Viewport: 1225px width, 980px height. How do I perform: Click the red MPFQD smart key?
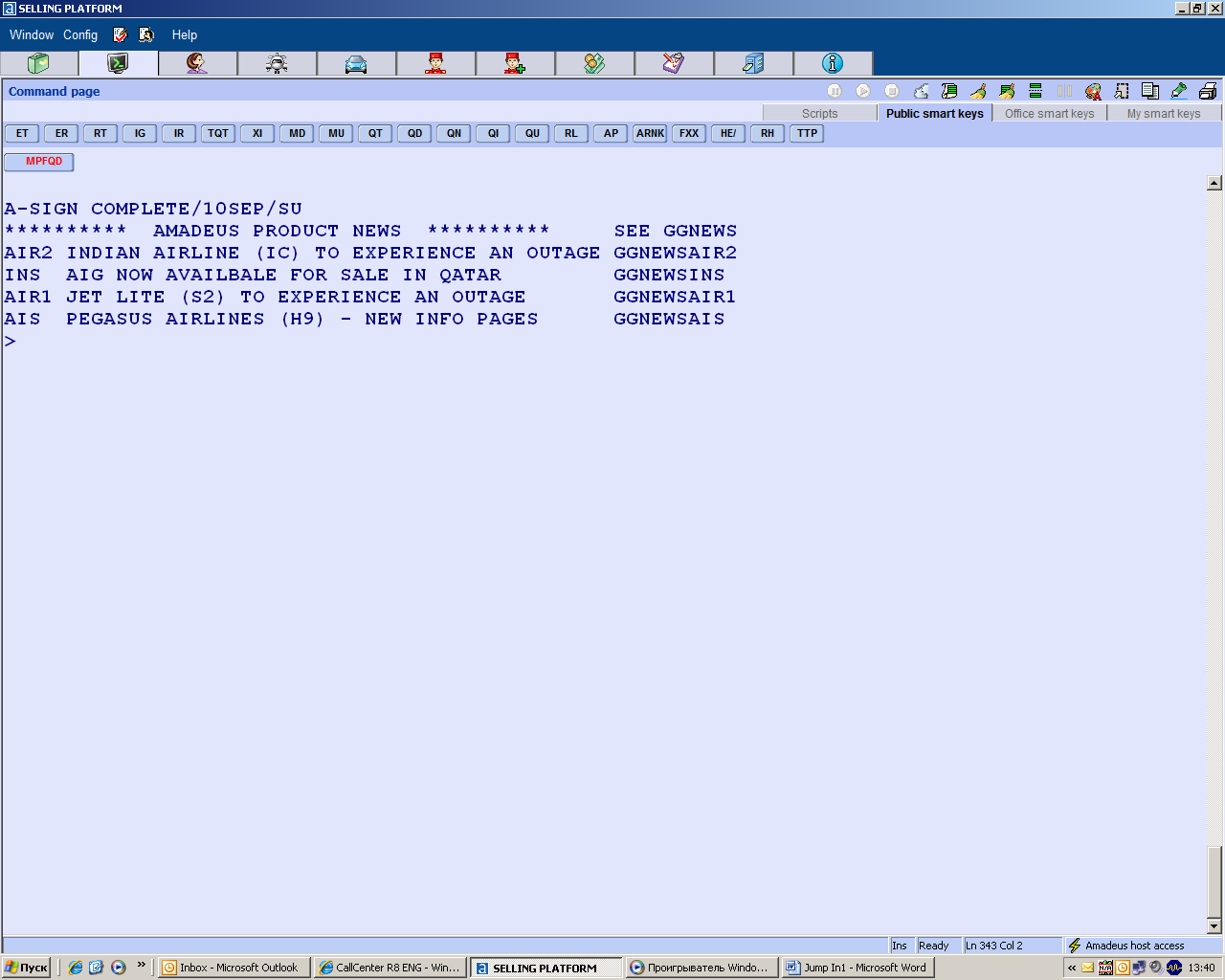pyautogui.click(x=39, y=162)
